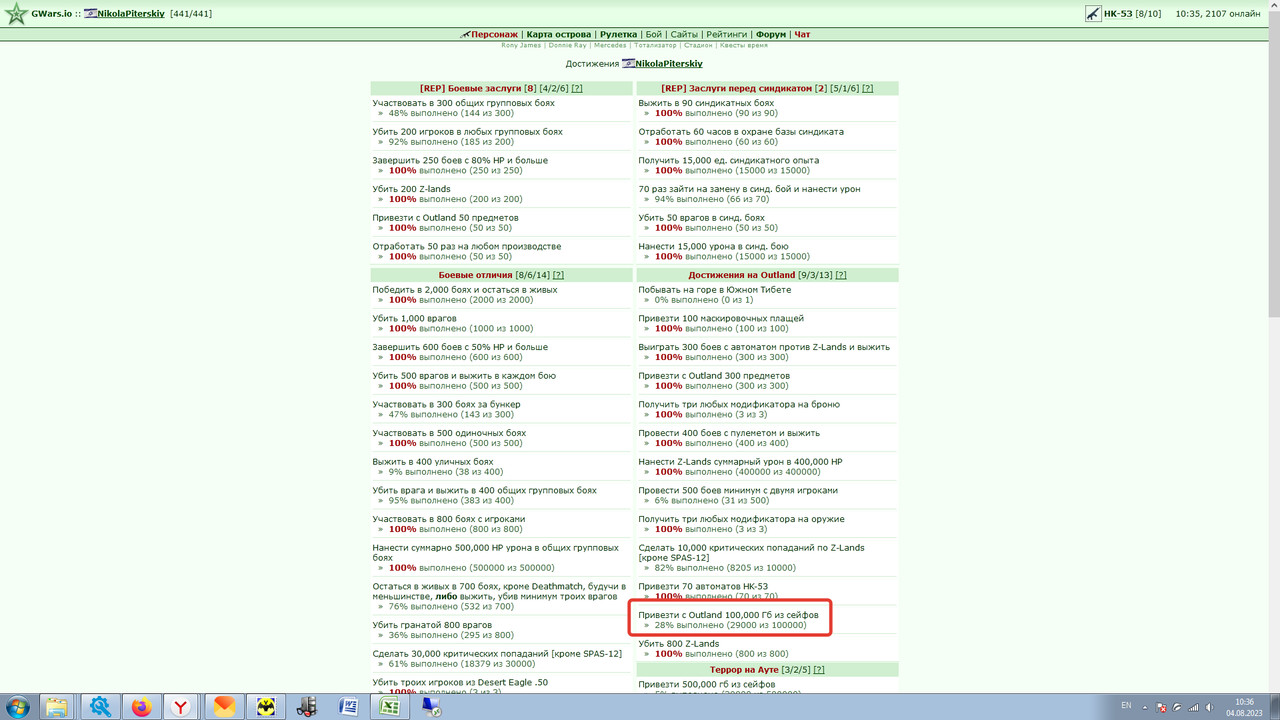Open Windows Explorer from taskbar

pos(57,707)
